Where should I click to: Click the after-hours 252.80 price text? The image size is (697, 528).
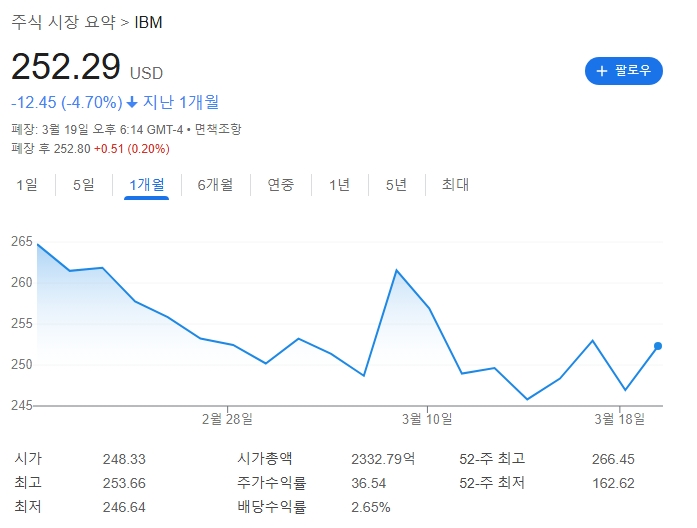[x=72, y=148]
